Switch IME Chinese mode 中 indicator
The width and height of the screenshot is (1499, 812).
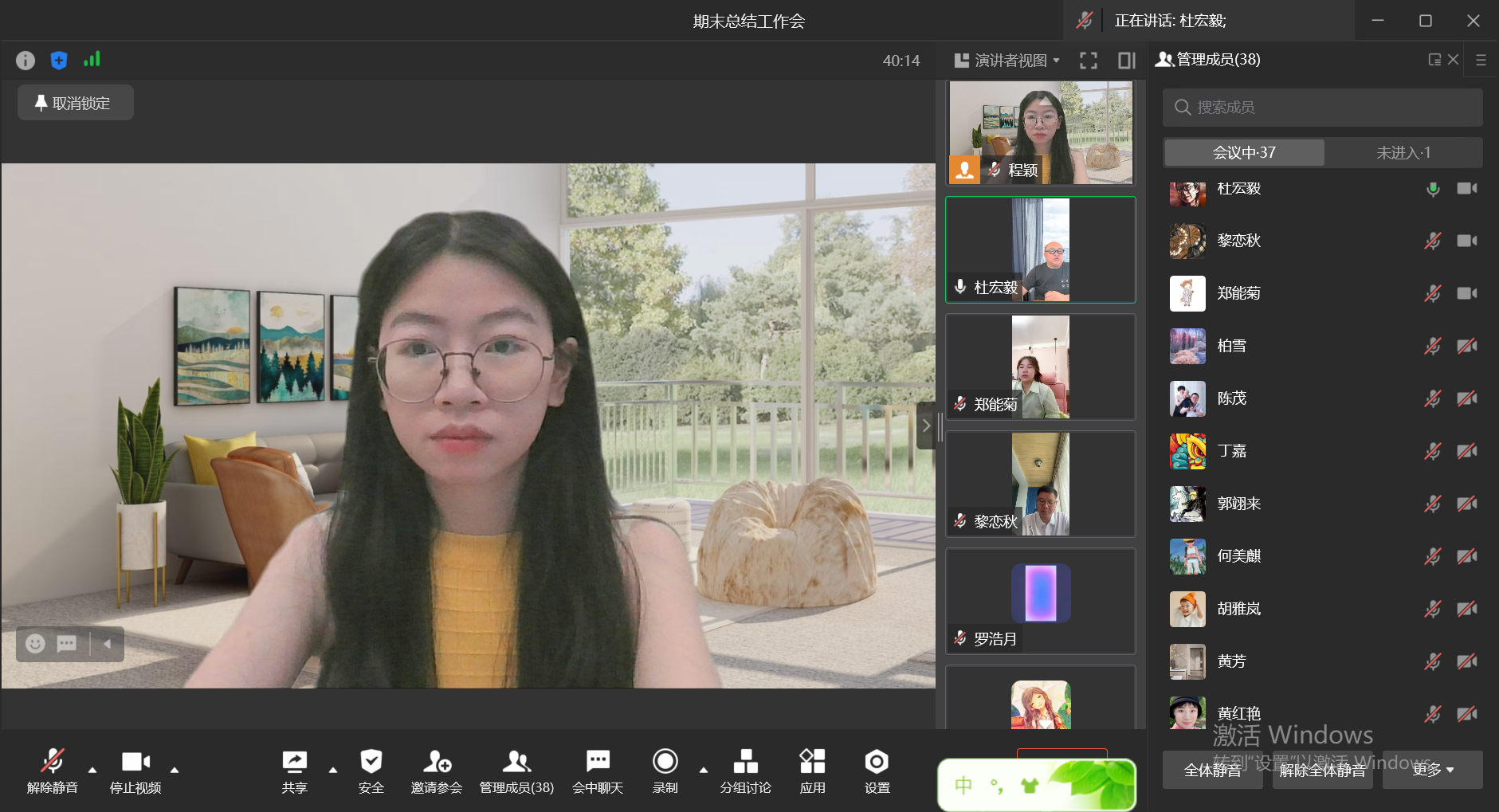click(x=963, y=786)
